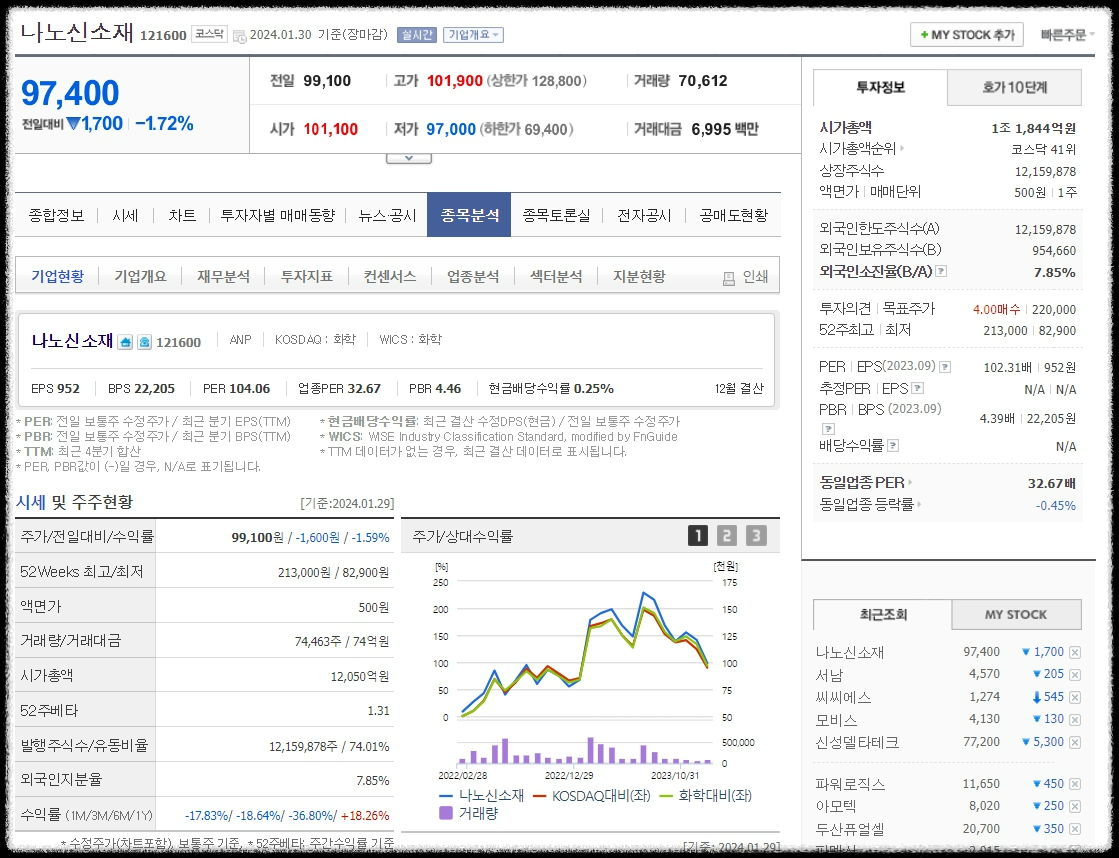
Task: Open 서남 from the recent stocks list
Action: (x=829, y=675)
